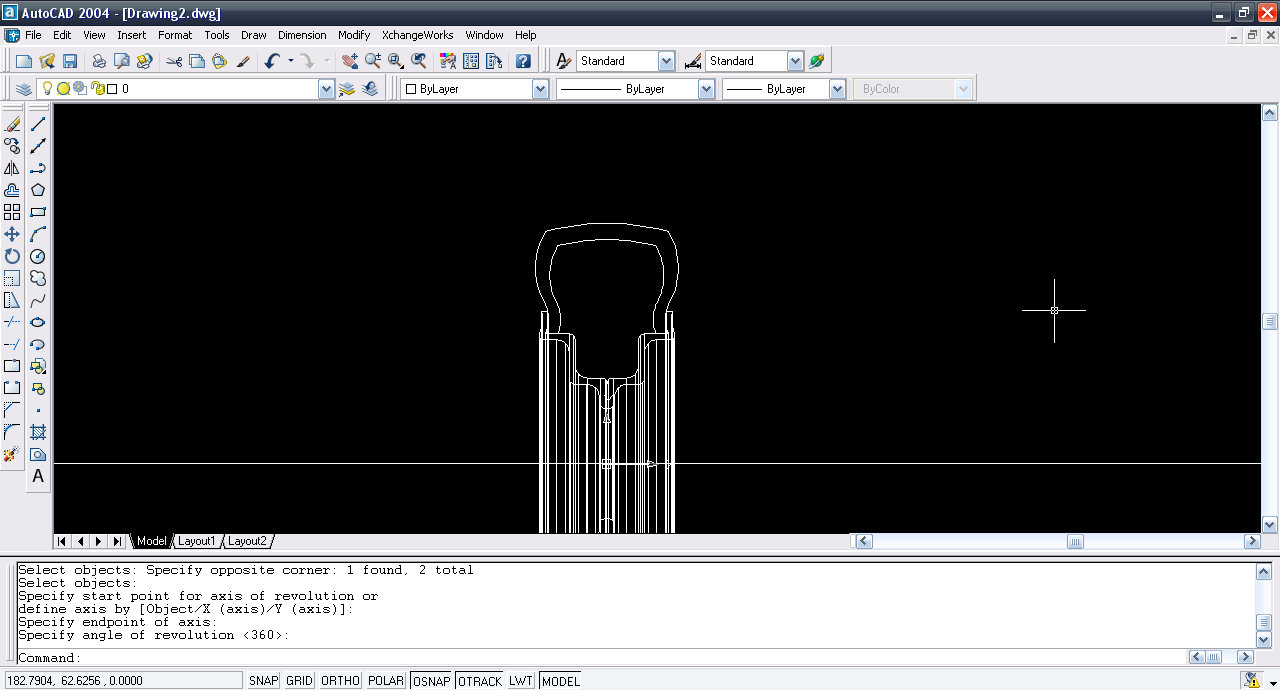
Task: Click the Pan Realtime icon
Action: pos(349,61)
